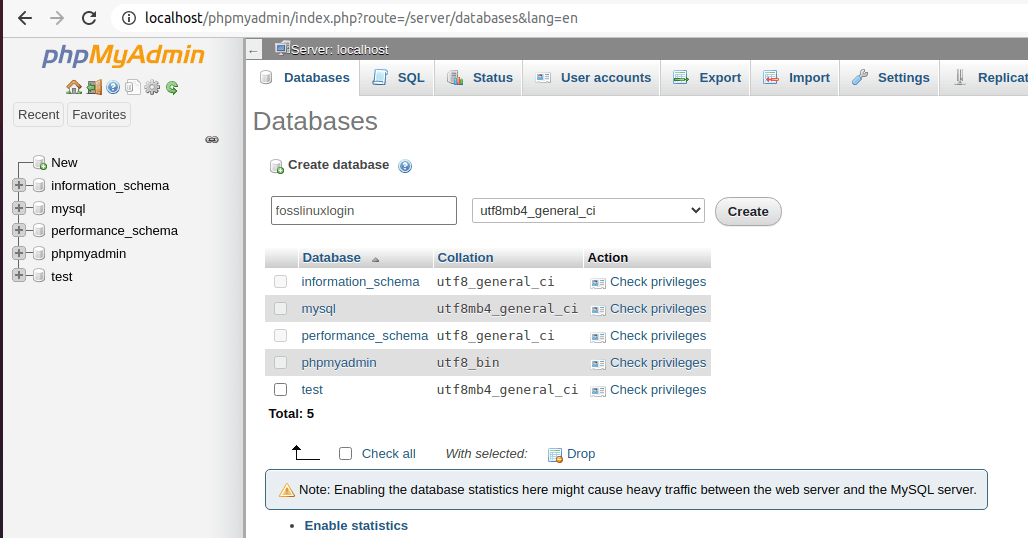Click the server icon in breadcrumb bar
The width and height of the screenshot is (1028, 538).
pos(283,48)
